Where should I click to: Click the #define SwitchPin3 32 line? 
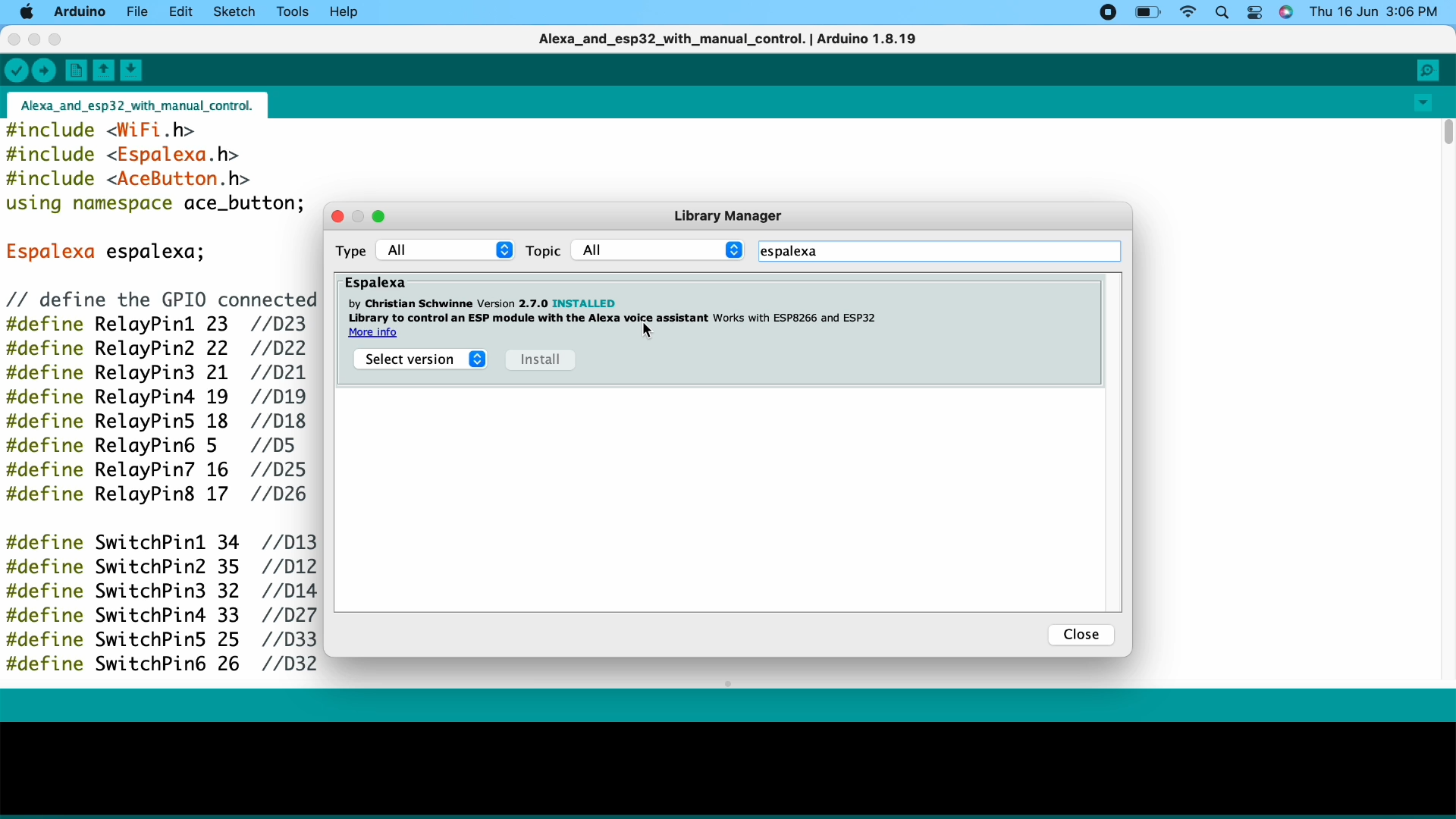(x=162, y=592)
